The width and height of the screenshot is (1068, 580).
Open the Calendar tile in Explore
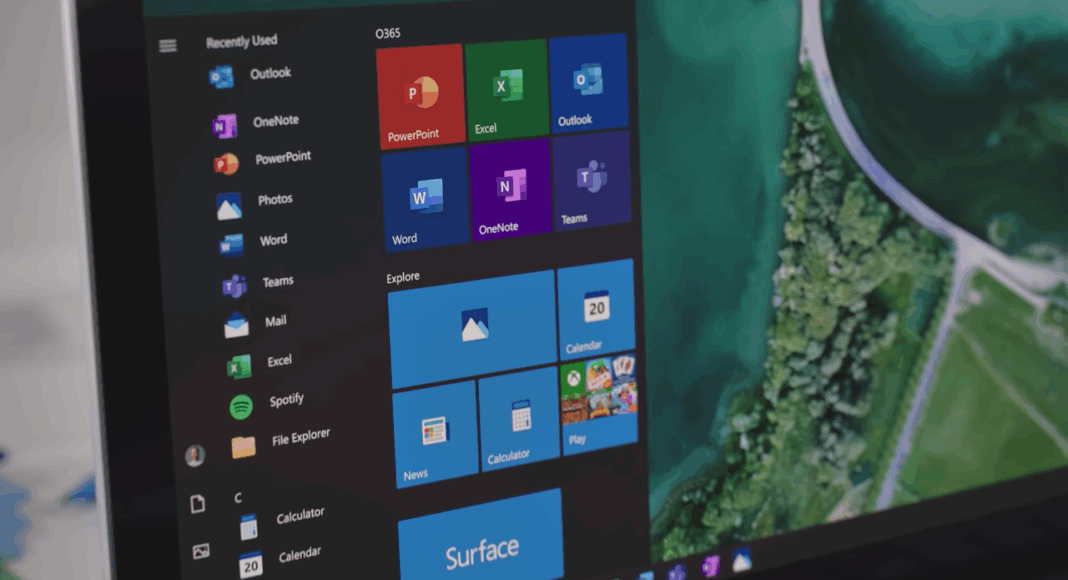[x=597, y=310]
